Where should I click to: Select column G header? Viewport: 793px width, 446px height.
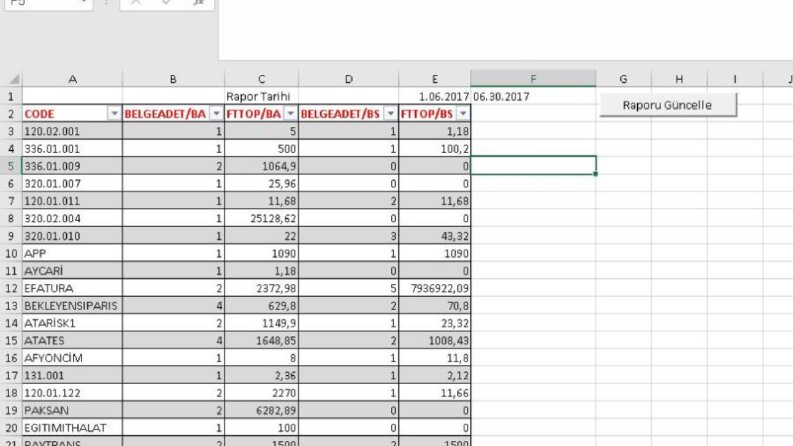624,79
